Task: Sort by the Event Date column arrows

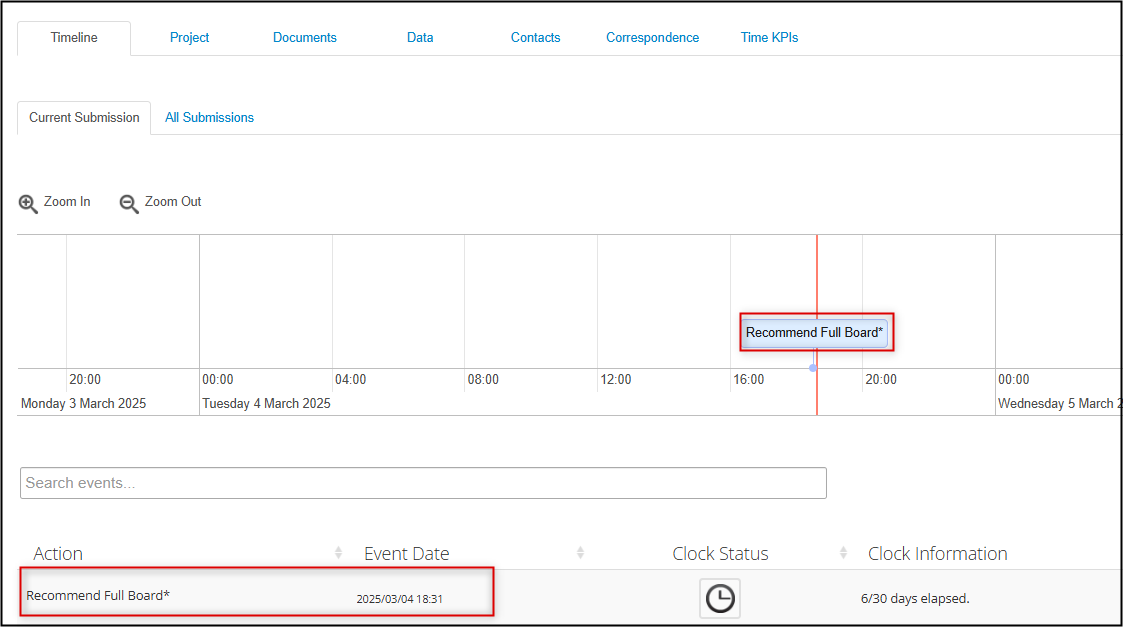Action: 580,552
